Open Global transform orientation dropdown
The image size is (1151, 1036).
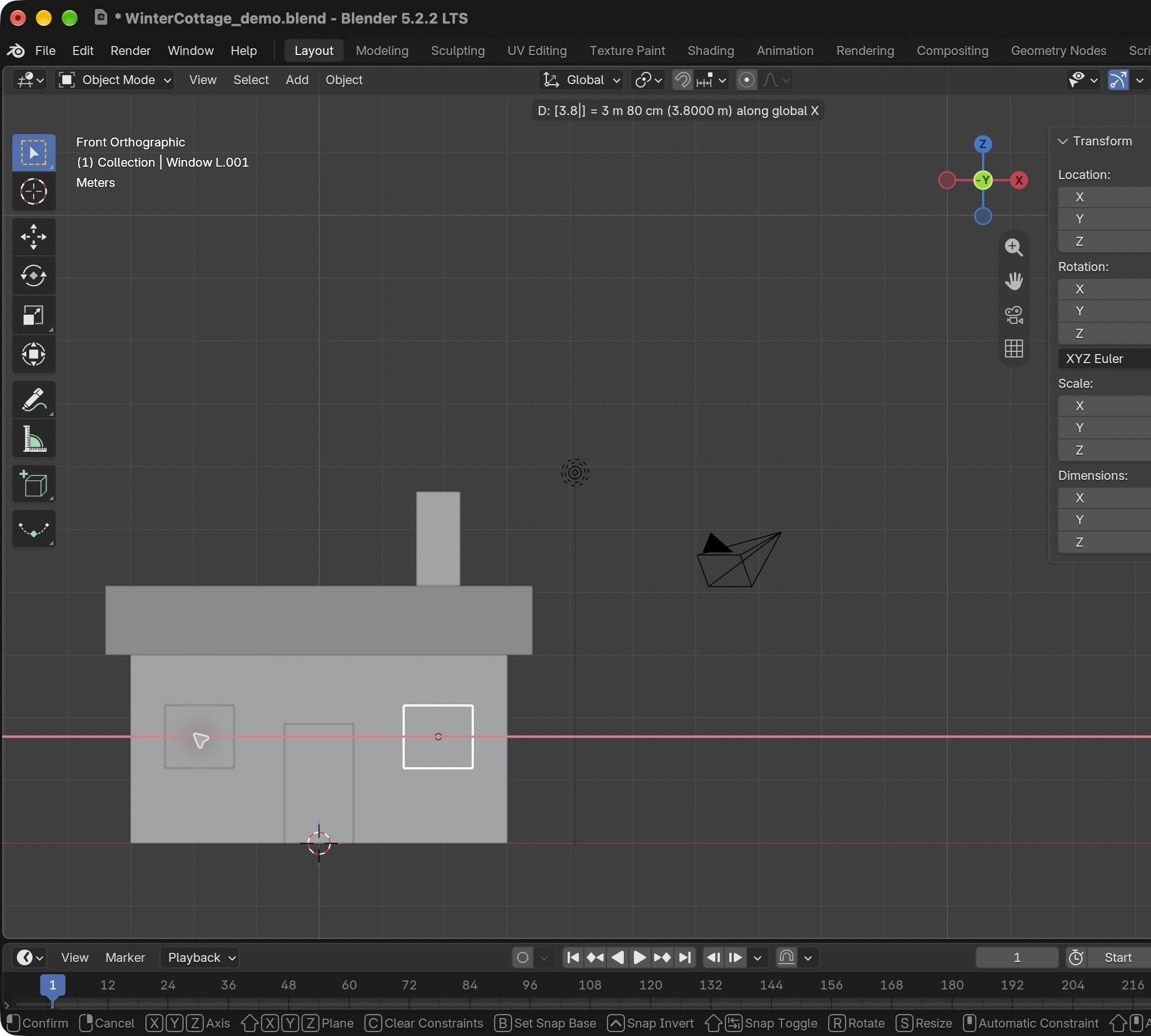tap(581, 80)
